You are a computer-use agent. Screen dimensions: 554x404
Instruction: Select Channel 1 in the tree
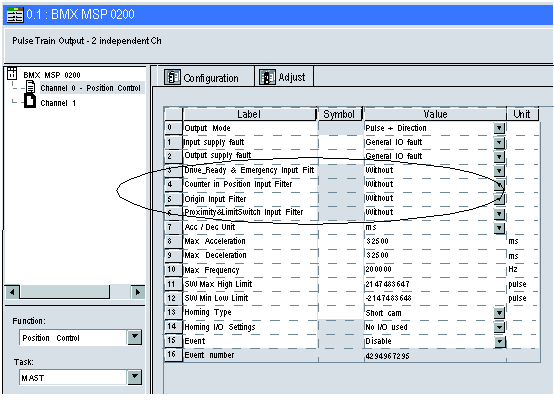(58, 103)
